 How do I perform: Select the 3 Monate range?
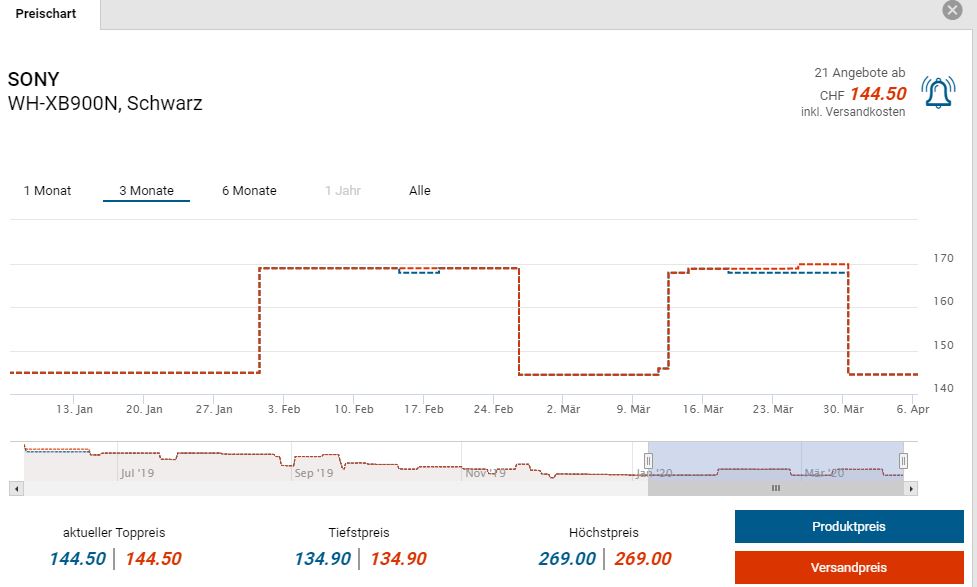coord(146,191)
